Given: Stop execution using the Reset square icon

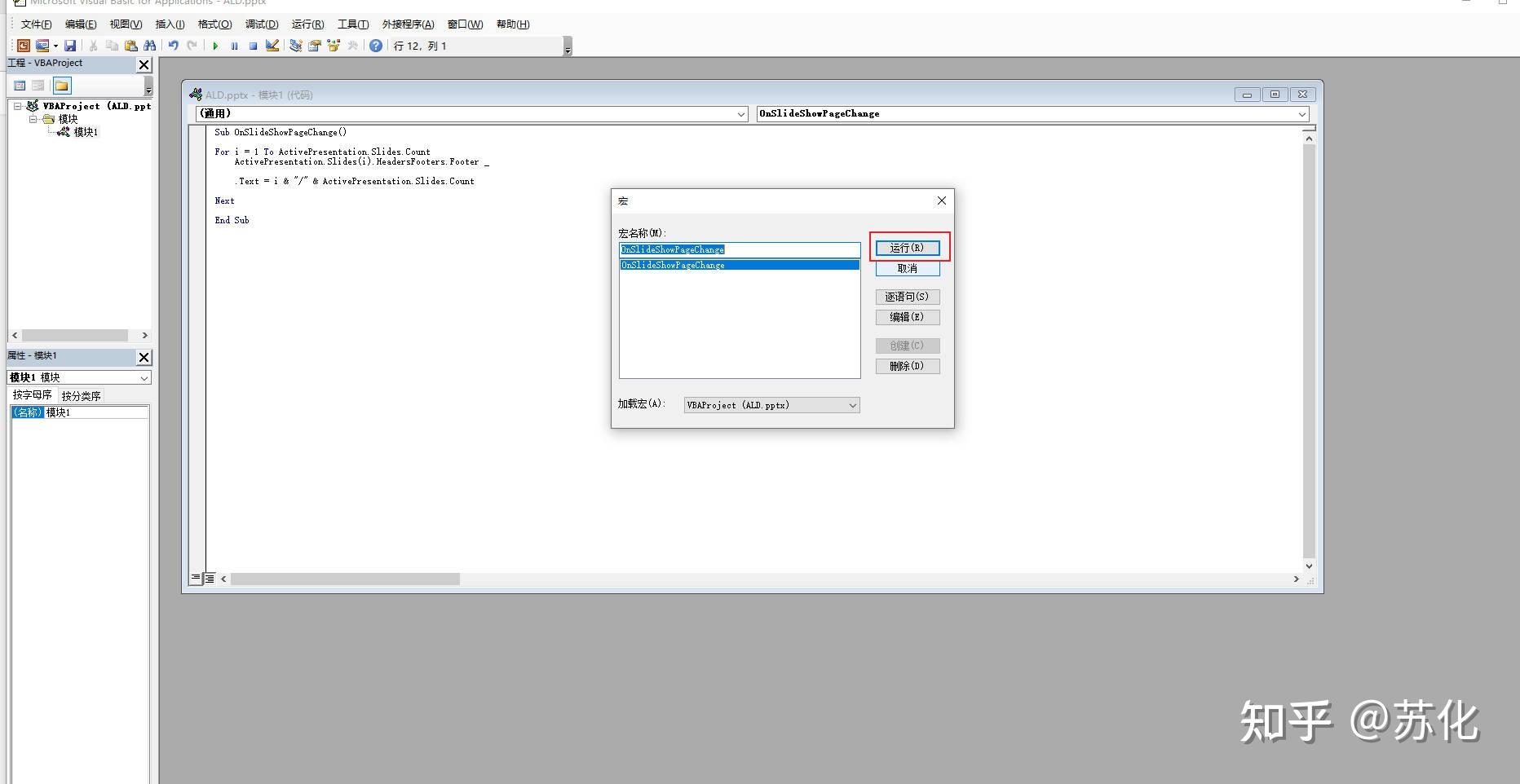Looking at the screenshot, I should tap(253, 46).
